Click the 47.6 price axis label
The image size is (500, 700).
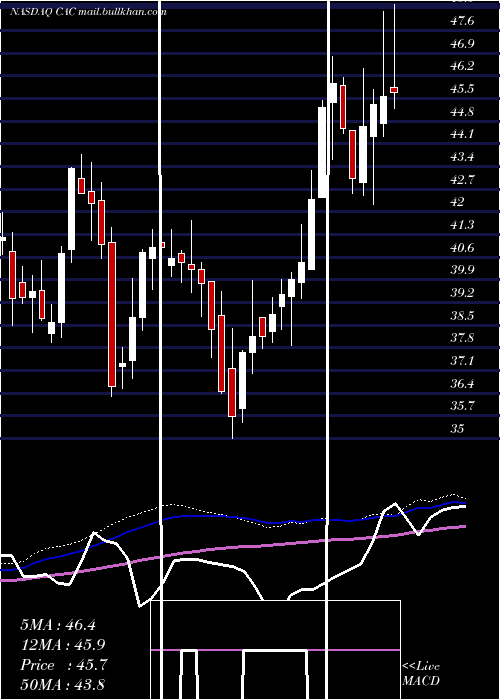tap(462, 21)
